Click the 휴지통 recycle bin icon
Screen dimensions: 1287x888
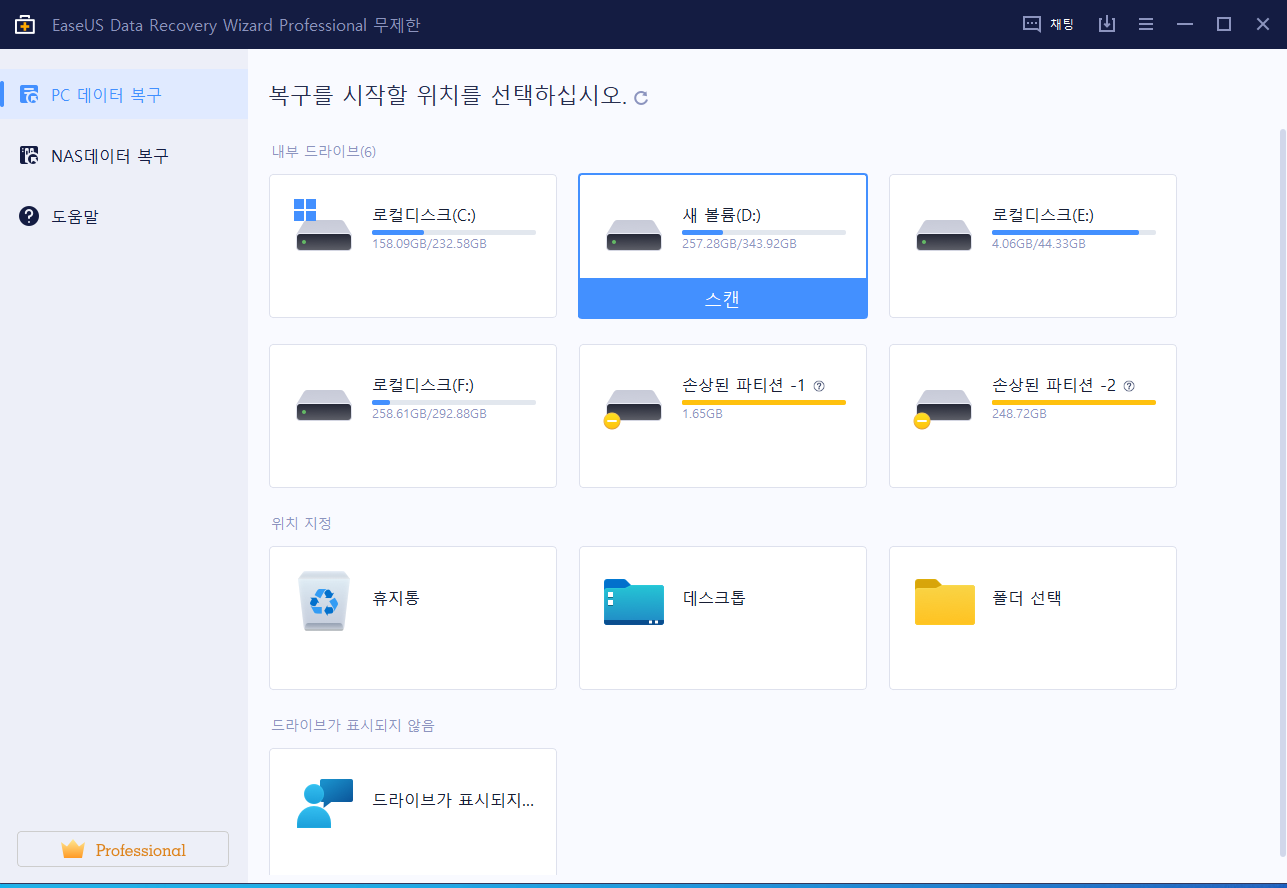(x=324, y=601)
